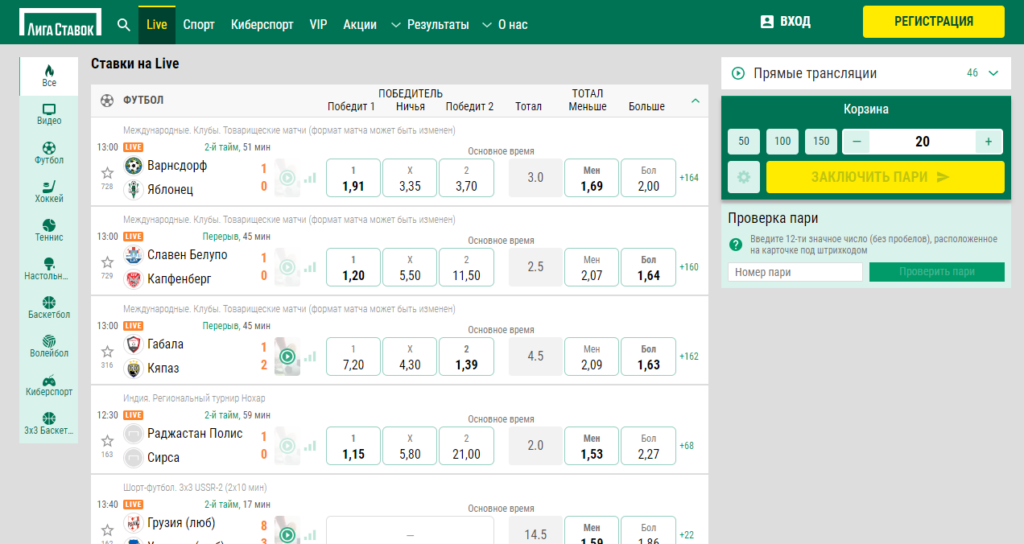Open the Настольн... table tennis category
Viewport: 1024px width, 544px height.
pyautogui.click(x=49, y=268)
